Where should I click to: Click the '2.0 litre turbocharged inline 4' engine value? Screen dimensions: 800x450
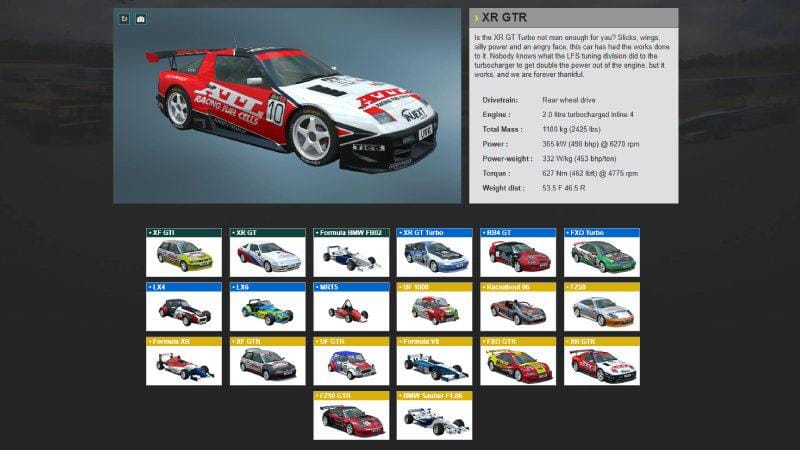[588, 115]
